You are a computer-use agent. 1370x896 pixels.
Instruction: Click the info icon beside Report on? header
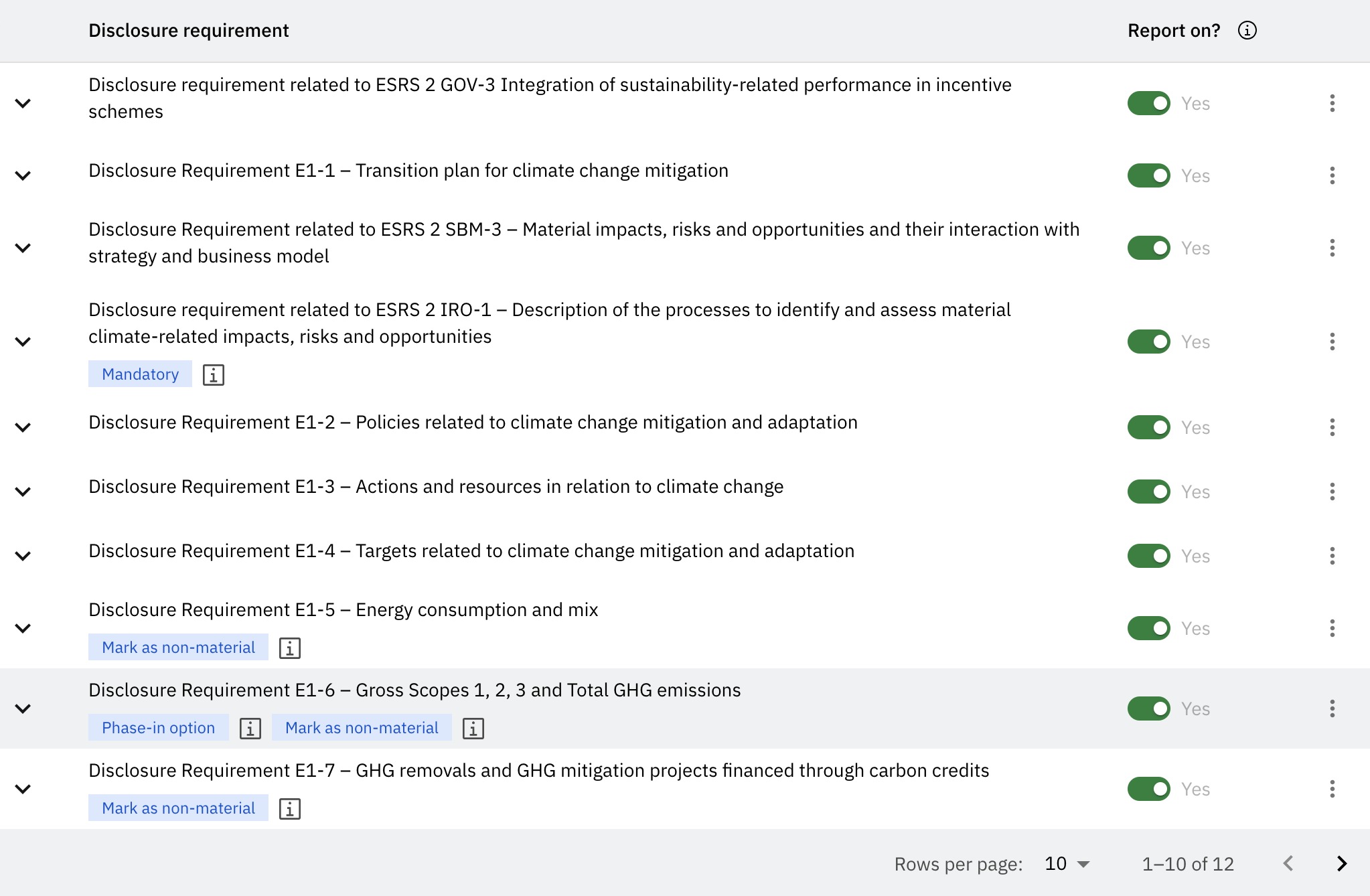tap(1247, 31)
